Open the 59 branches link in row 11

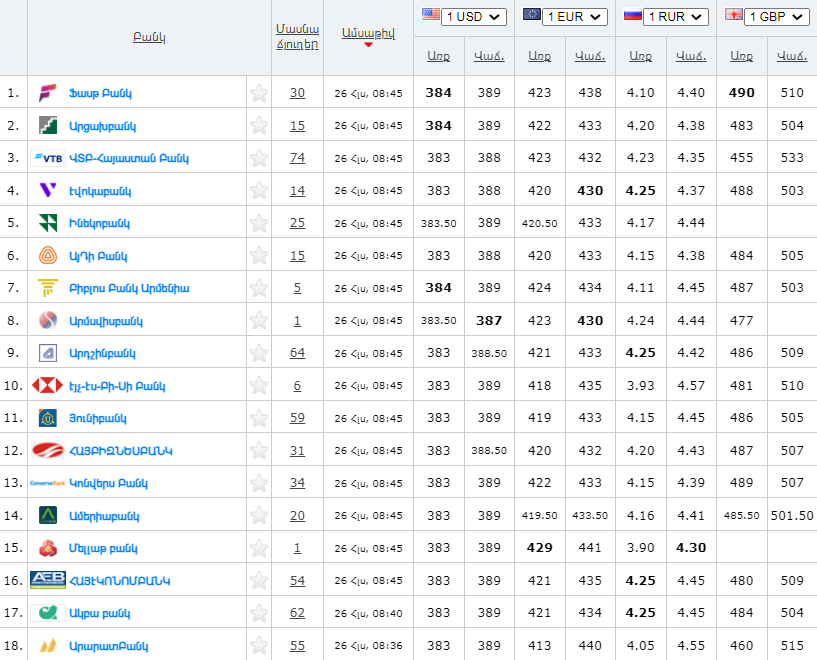pos(298,418)
